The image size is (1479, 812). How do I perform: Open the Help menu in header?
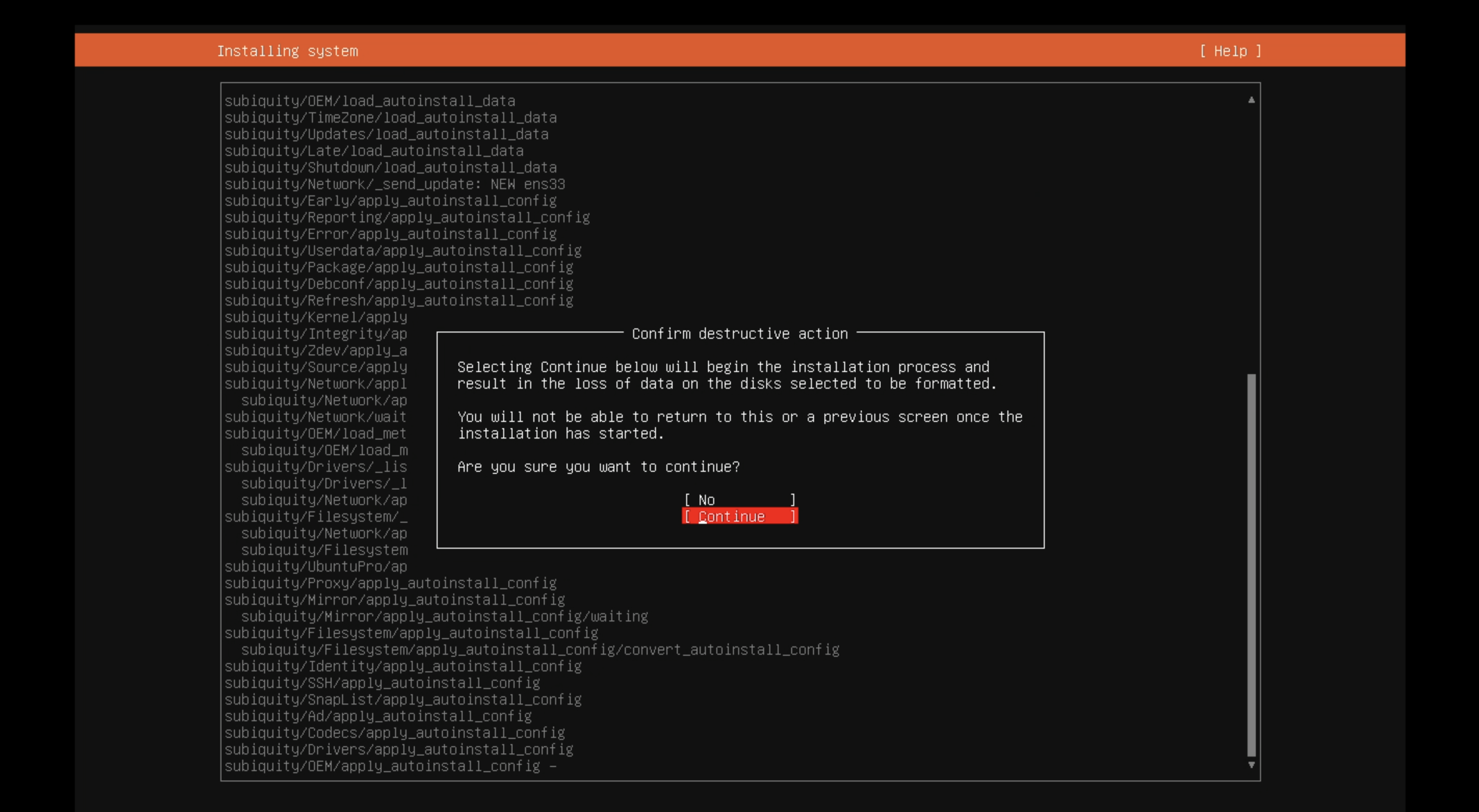1230,51
